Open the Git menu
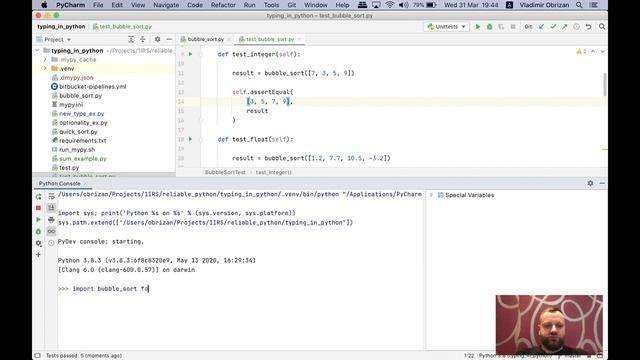This screenshot has width=640, height=360. (291, 5)
